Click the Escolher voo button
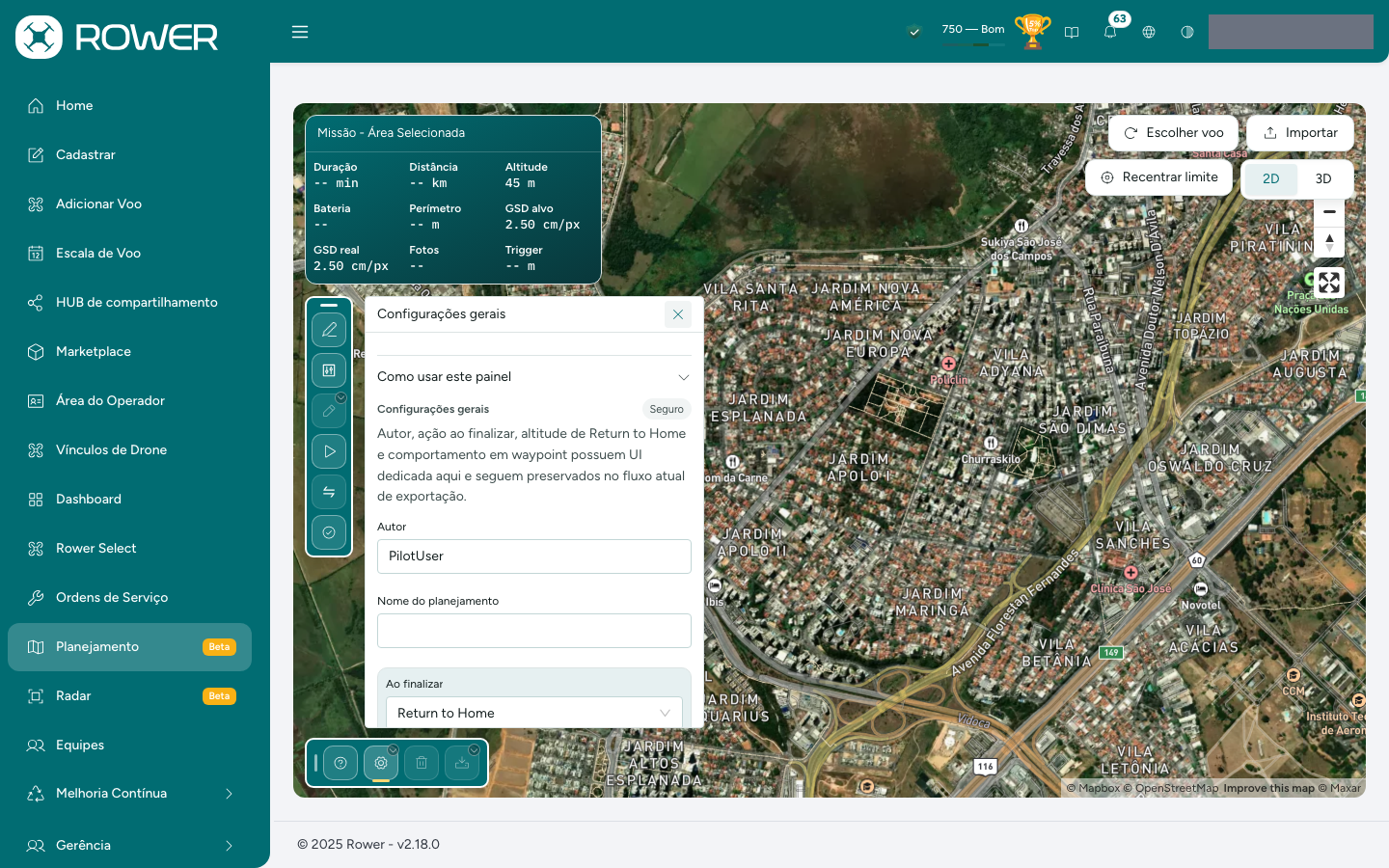The height and width of the screenshot is (868, 1389). pyautogui.click(x=1173, y=133)
